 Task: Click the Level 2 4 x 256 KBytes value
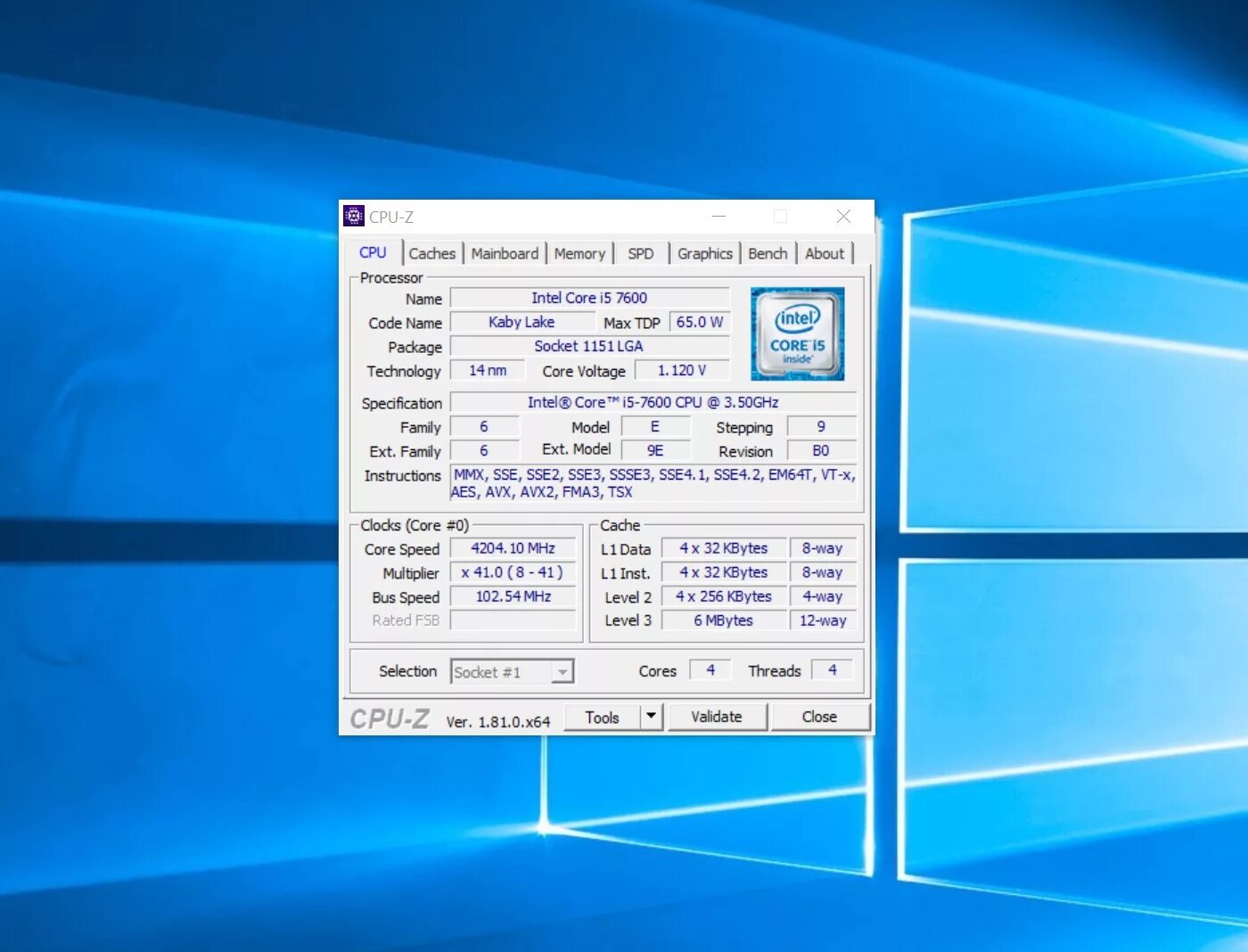724,596
